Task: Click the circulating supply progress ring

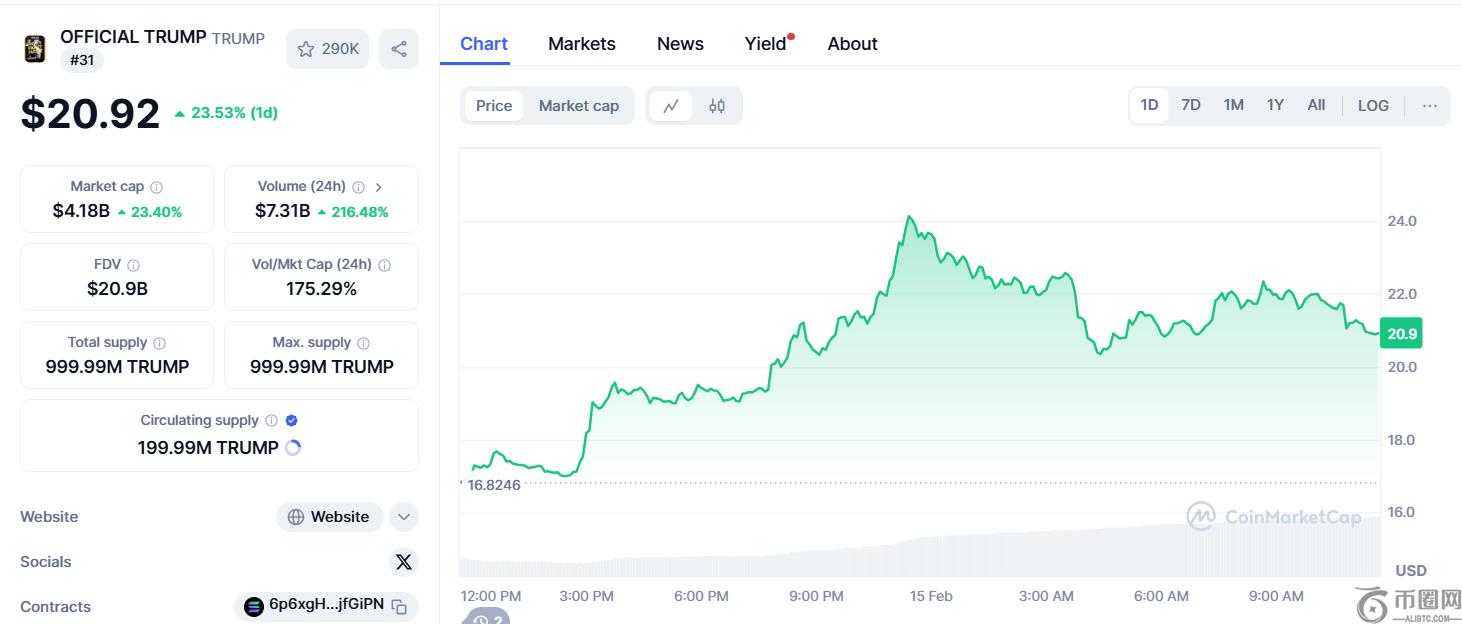Action: [x=293, y=448]
